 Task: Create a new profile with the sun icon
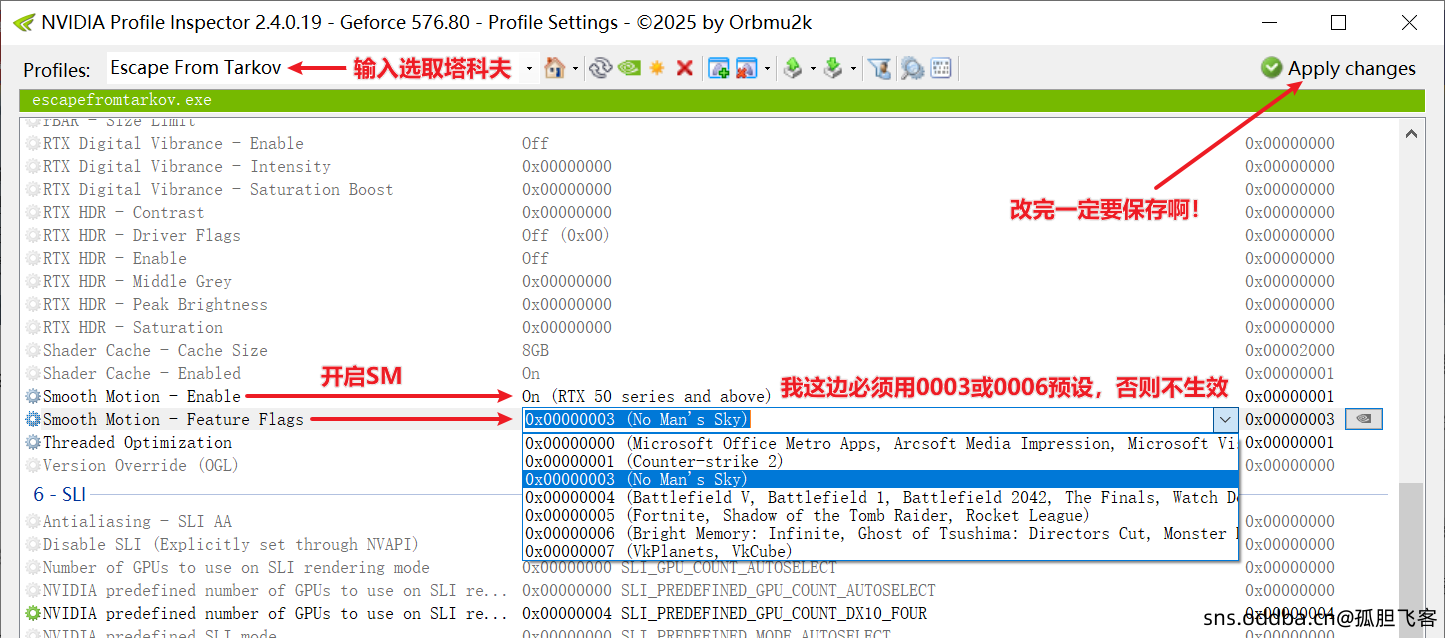(657, 68)
